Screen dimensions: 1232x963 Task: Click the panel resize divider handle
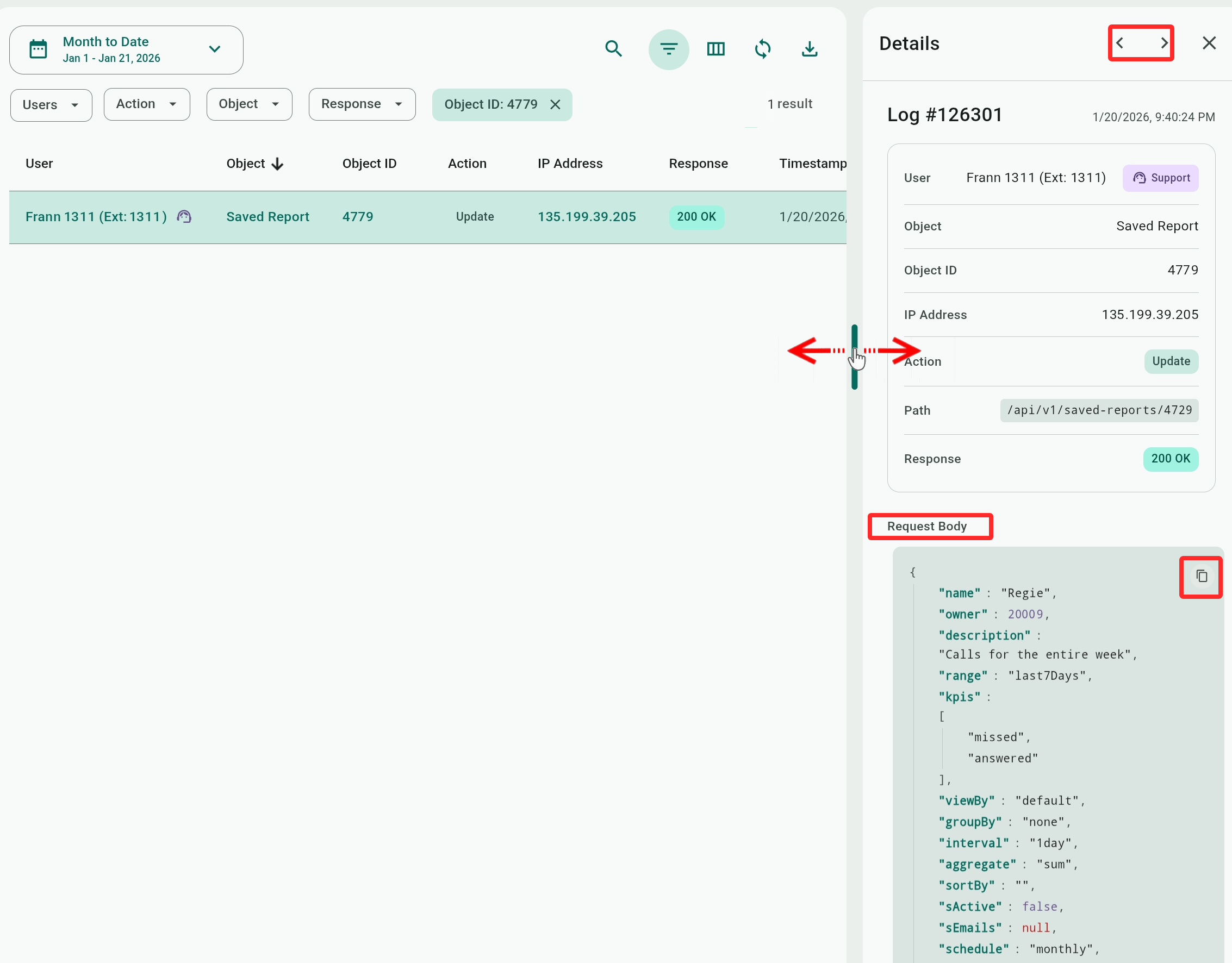(x=854, y=357)
